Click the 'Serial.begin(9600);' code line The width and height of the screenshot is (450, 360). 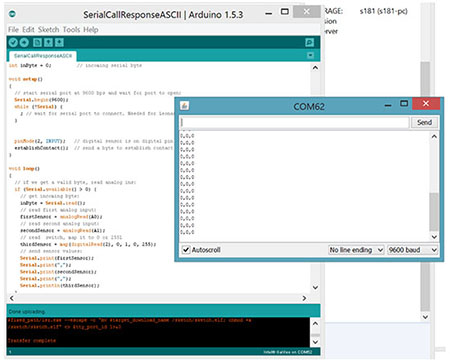[x=41, y=100]
